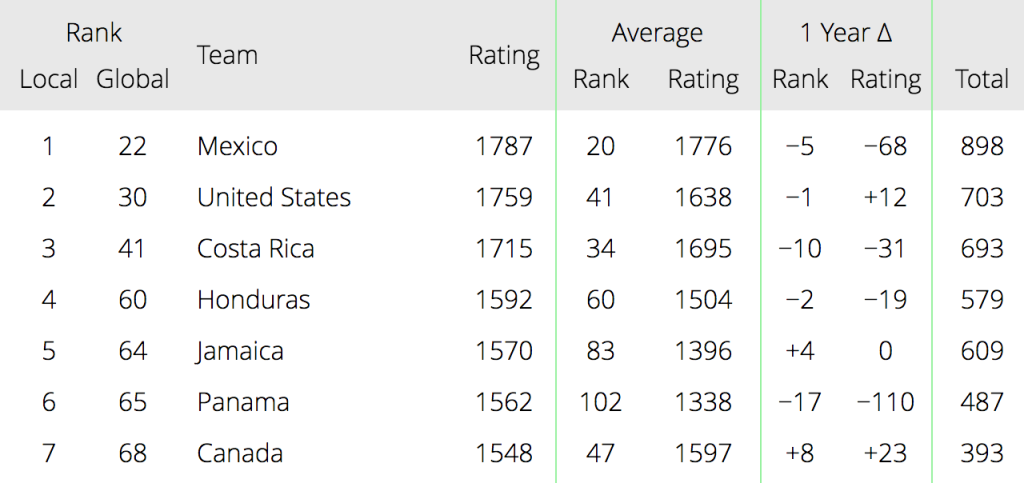
Task: Click the 1 Year Δ Rating subheader
Action: tap(886, 80)
